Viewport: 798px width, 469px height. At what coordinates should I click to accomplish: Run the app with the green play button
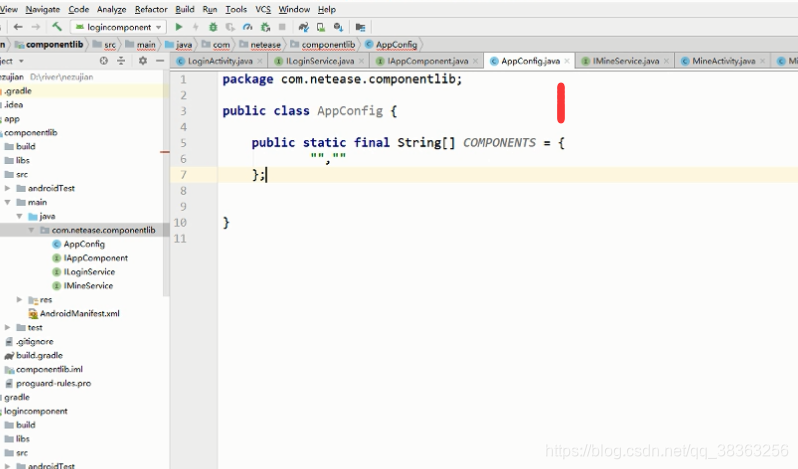[x=179, y=27]
